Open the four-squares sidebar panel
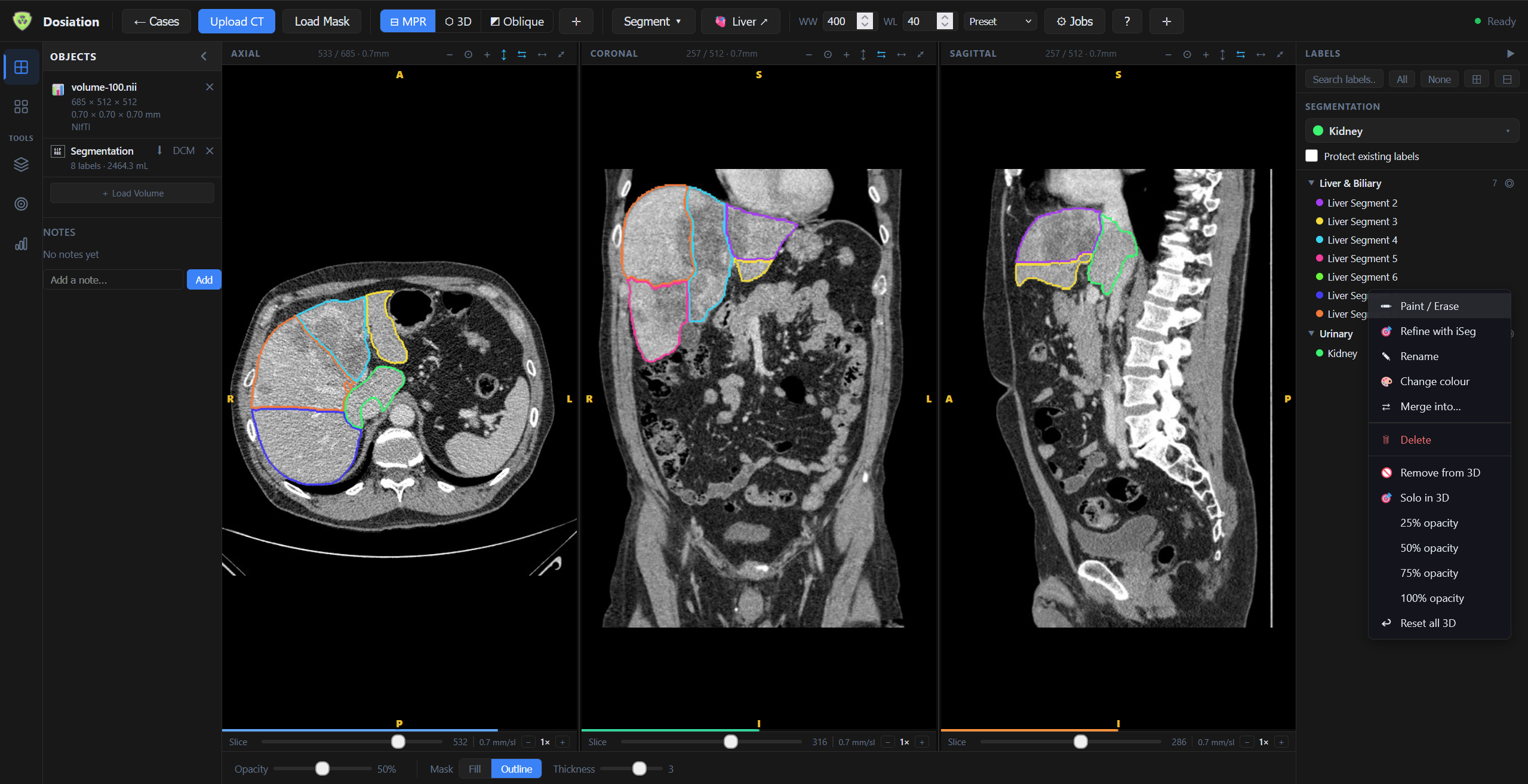1528x784 pixels. point(21,107)
